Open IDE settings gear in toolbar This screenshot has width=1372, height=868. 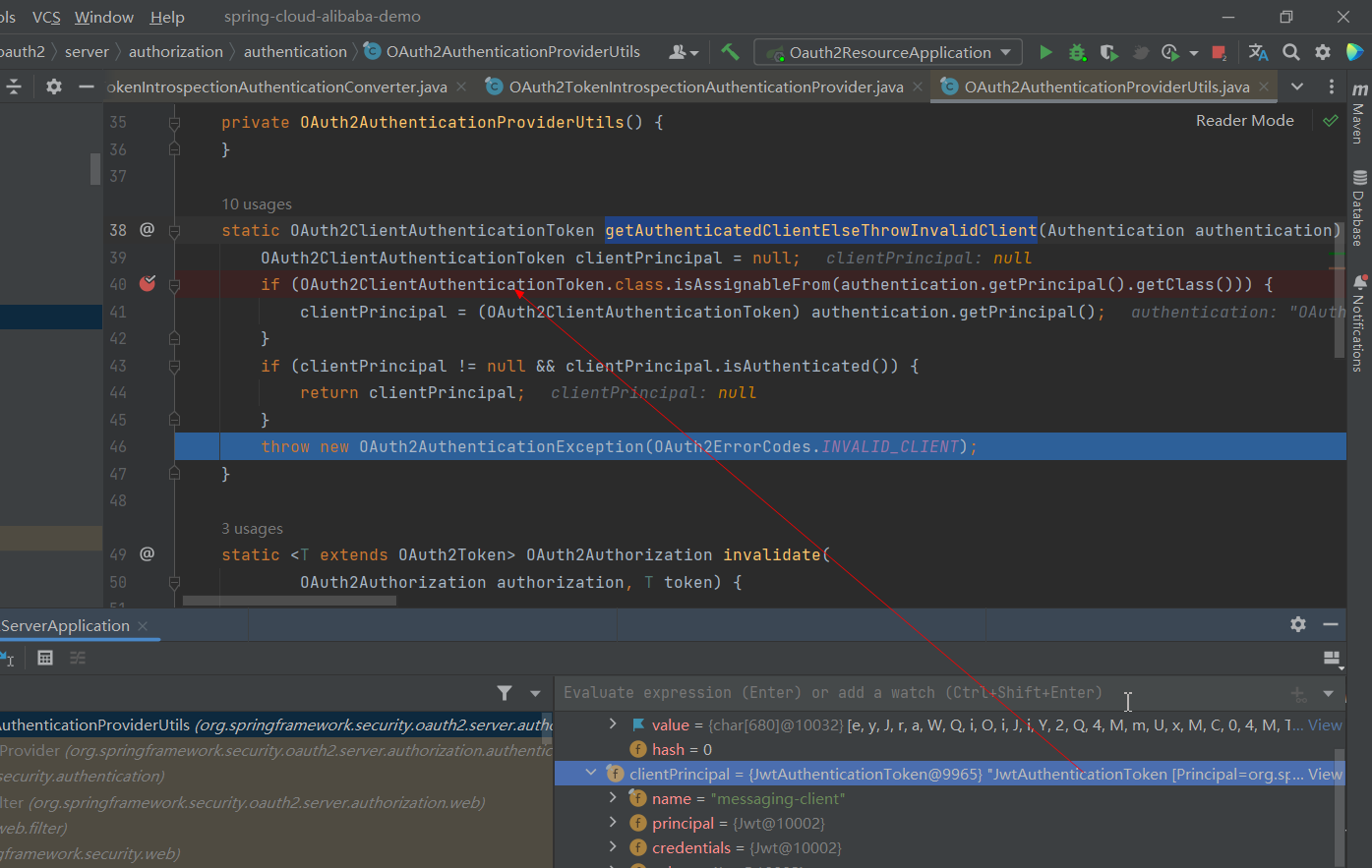[x=1323, y=52]
